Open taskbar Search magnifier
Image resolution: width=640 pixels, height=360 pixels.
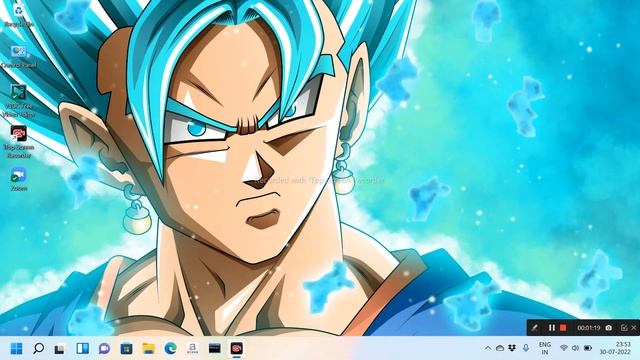pyautogui.click(x=38, y=348)
